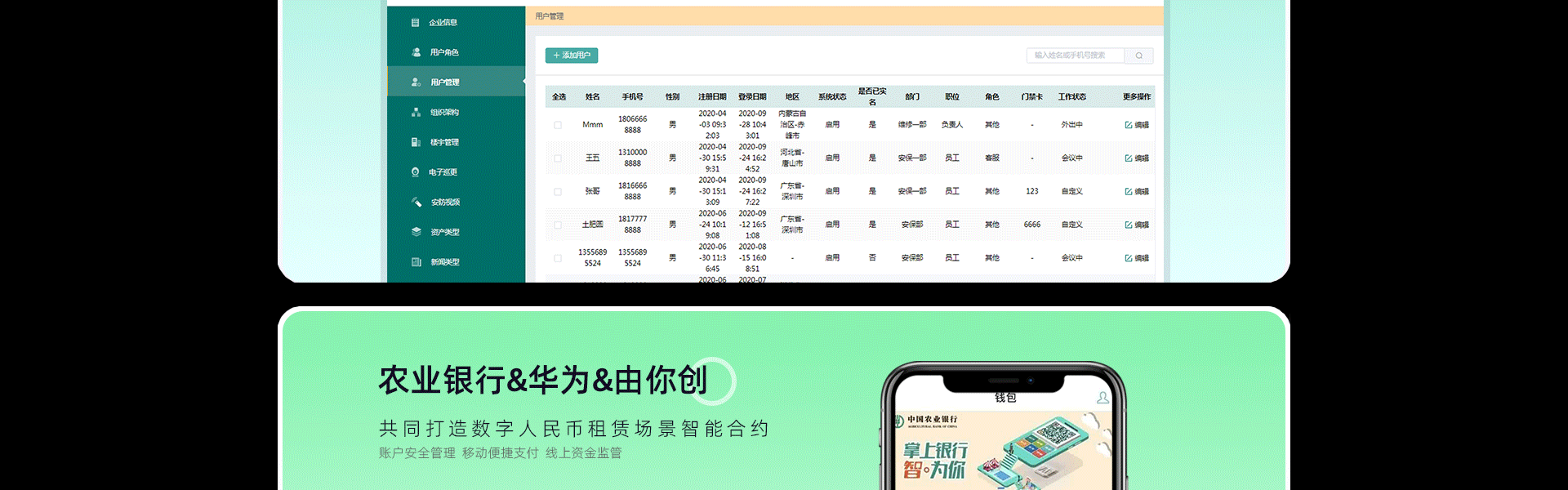Click access card value 6666
The width and height of the screenshot is (1568, 490).
[x=1032, y=225]
